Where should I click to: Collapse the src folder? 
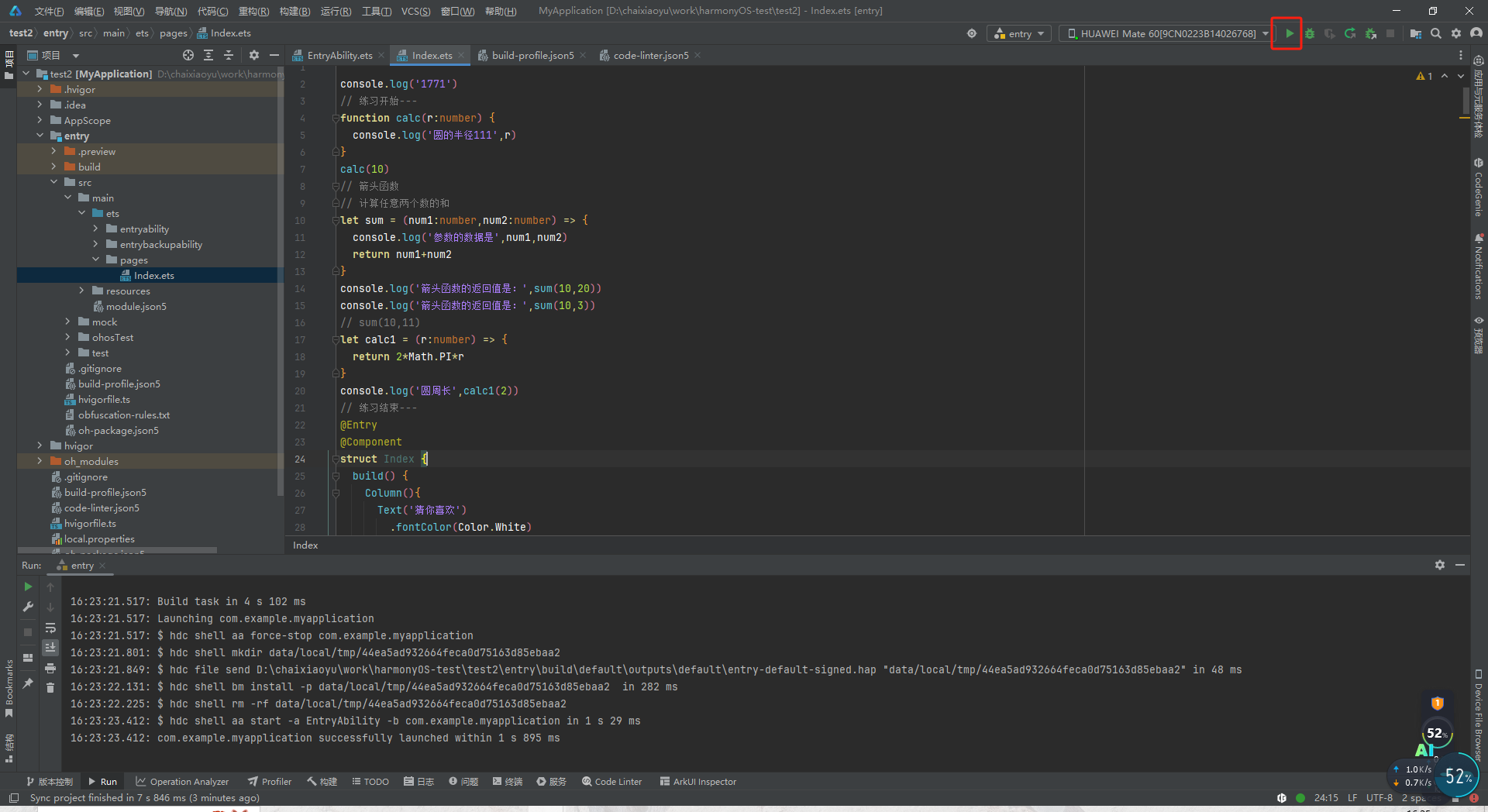coord(53,182)
